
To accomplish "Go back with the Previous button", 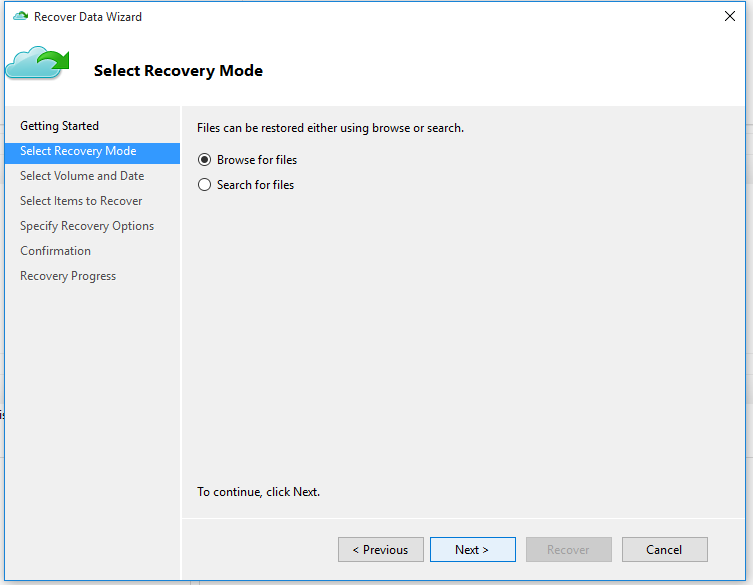I will click(380, 549).
